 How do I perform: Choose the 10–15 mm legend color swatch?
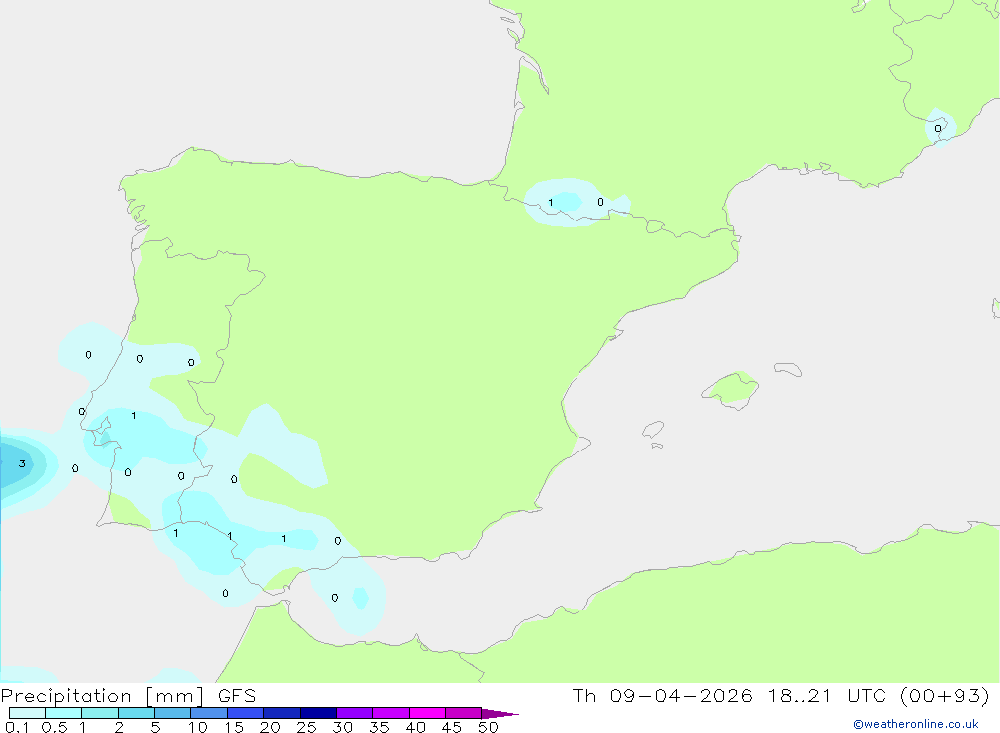(x=209, y=713)
